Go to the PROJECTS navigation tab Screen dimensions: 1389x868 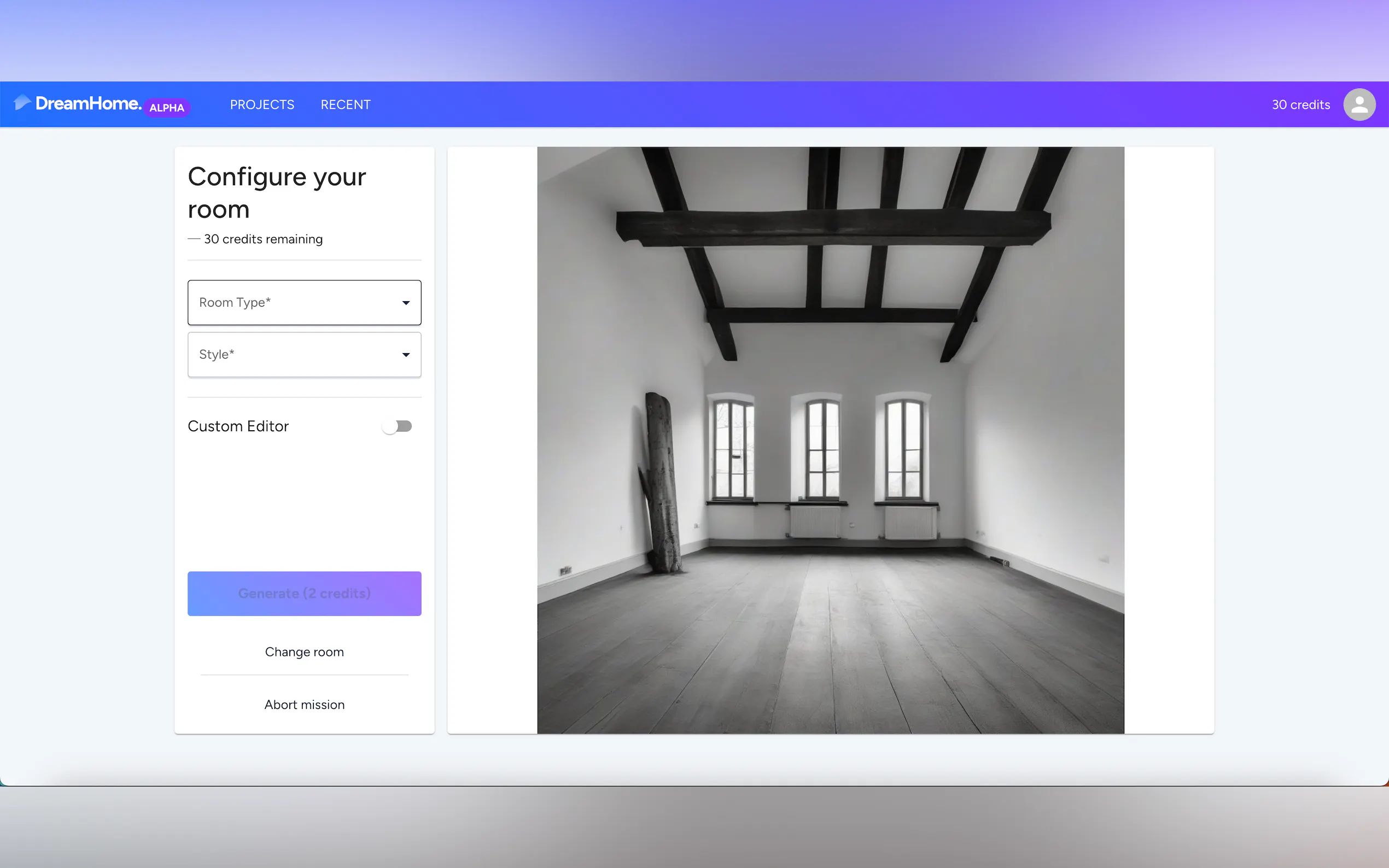(262, 104)
